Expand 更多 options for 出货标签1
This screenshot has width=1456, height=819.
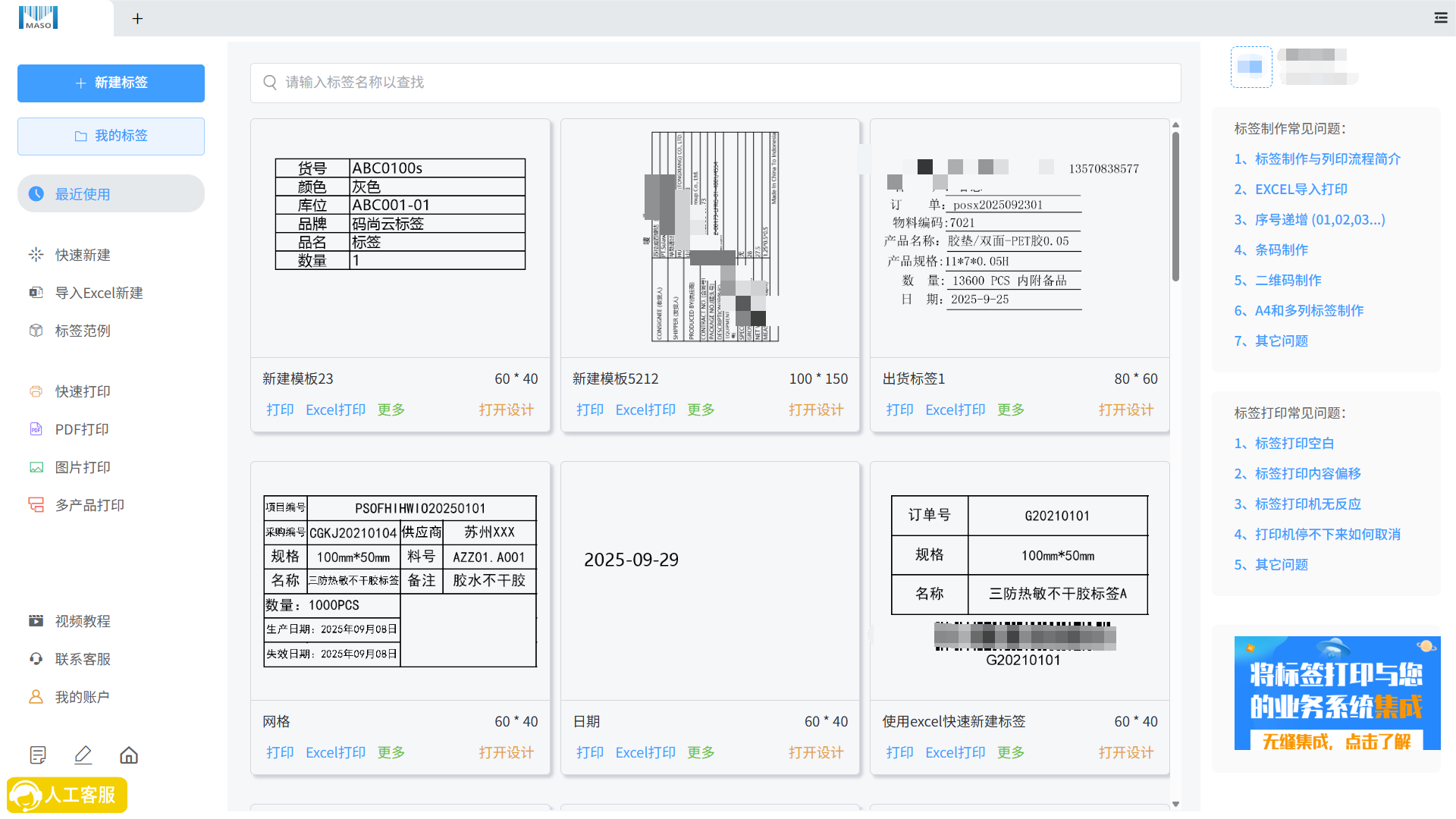click(1010, 409)
